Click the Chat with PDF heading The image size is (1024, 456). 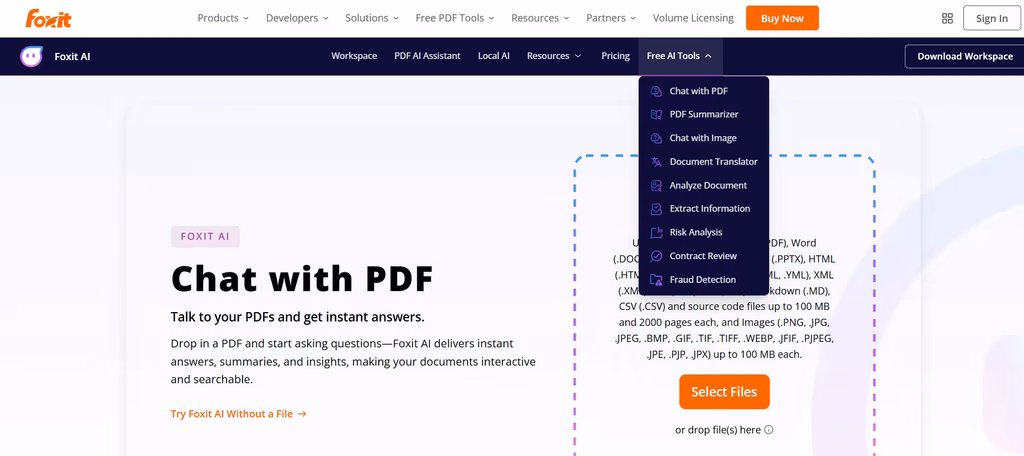click(302, 278)
